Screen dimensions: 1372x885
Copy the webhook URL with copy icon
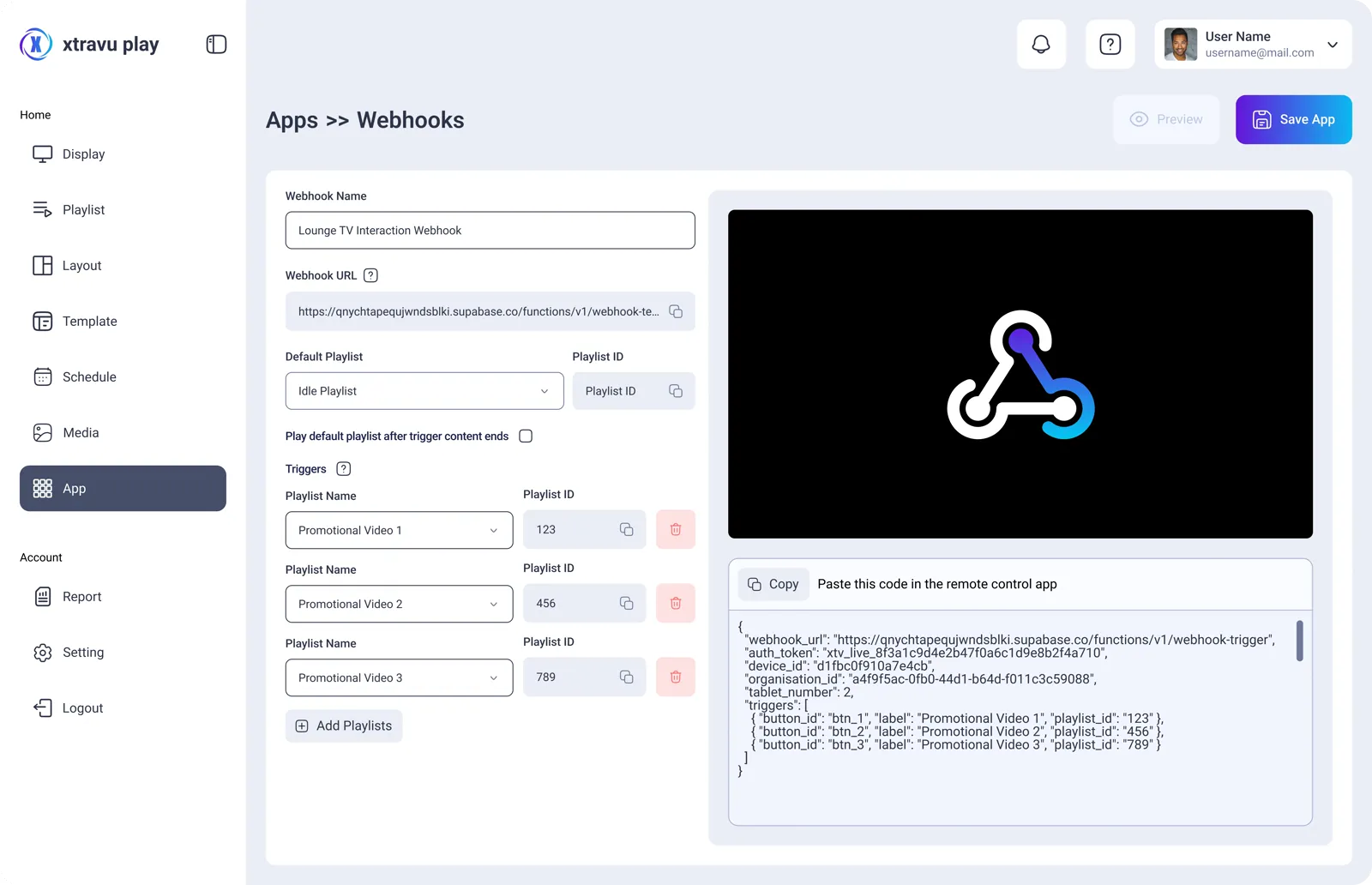point(676,311)
